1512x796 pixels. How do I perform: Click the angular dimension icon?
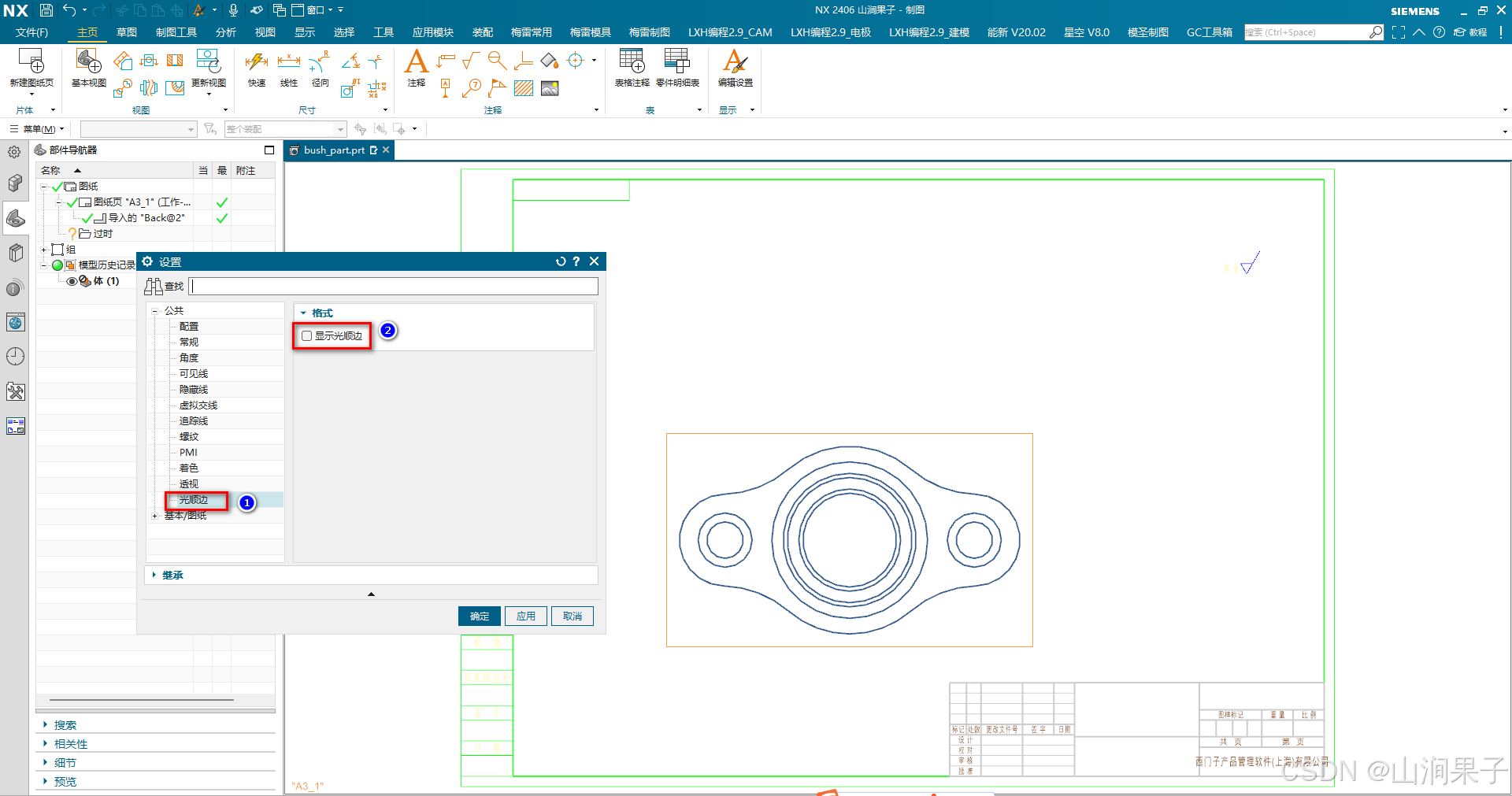[350, 61]
